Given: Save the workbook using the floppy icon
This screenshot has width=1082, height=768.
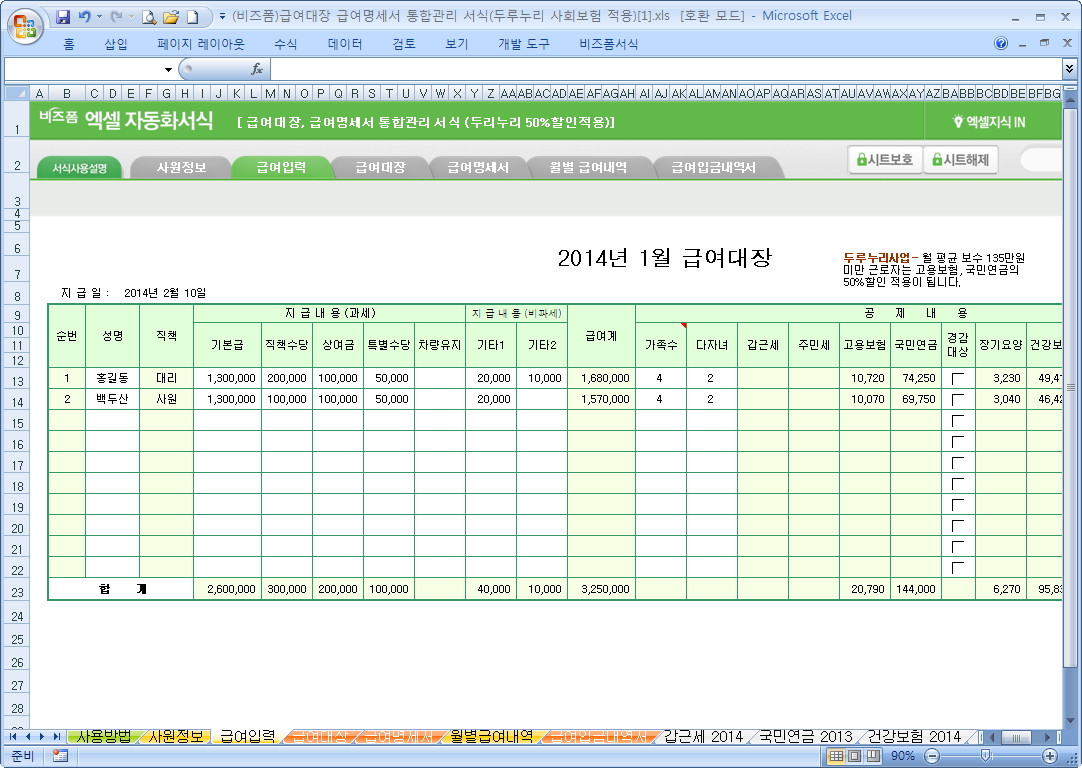Looking at the screenshot, I should click(63, 17).
